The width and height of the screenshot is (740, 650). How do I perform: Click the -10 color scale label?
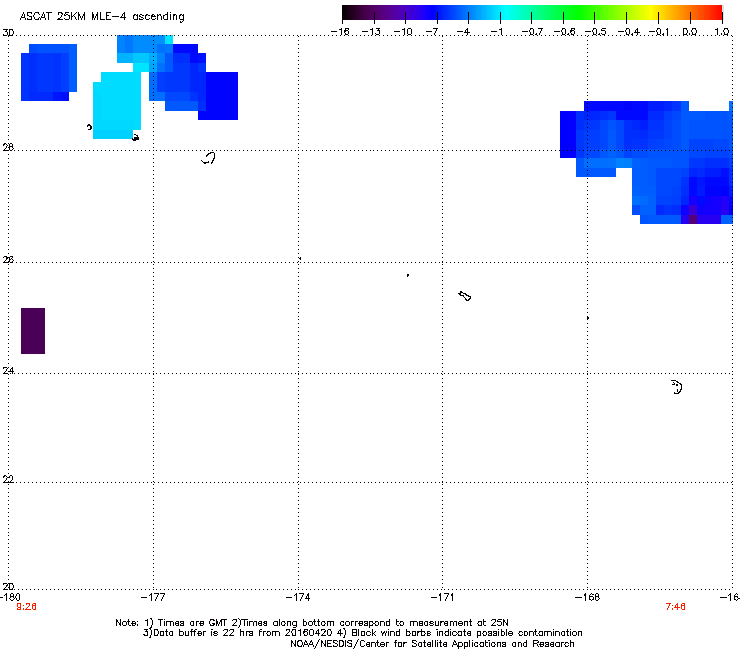[403, 32]
